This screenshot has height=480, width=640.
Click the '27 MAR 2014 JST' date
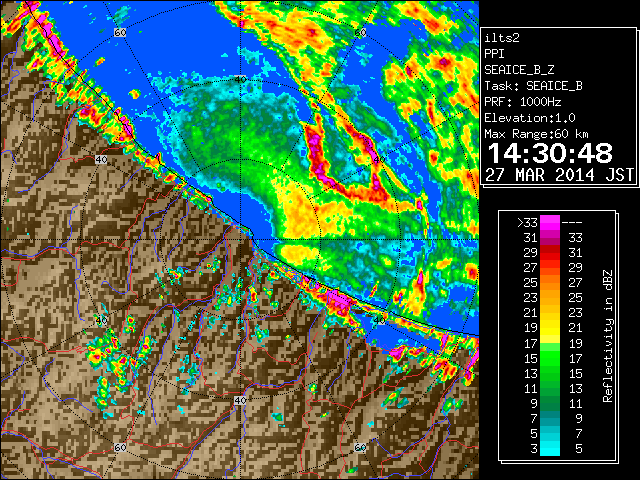[560, 175]
